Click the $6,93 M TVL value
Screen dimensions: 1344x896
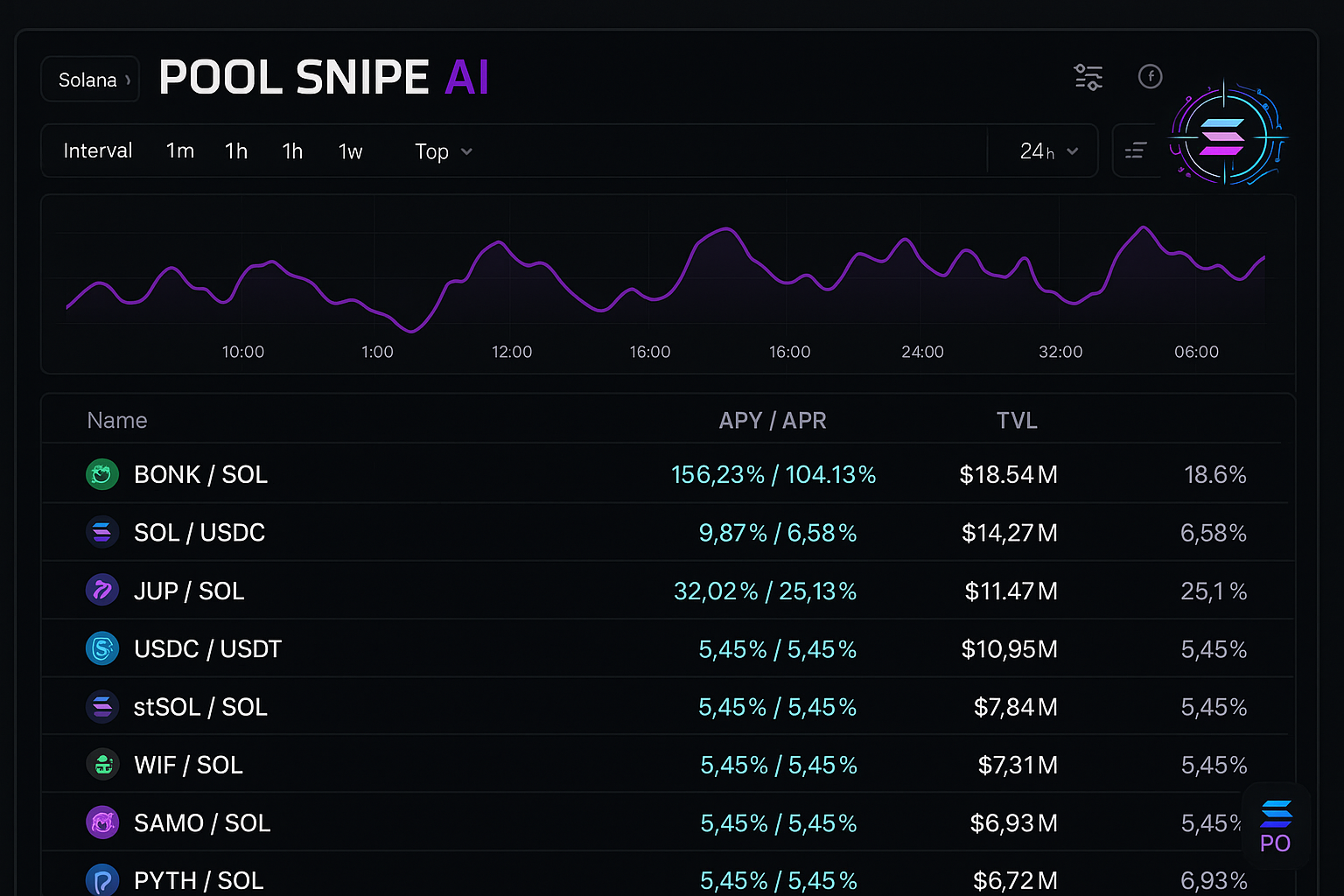click(1014, 822)
